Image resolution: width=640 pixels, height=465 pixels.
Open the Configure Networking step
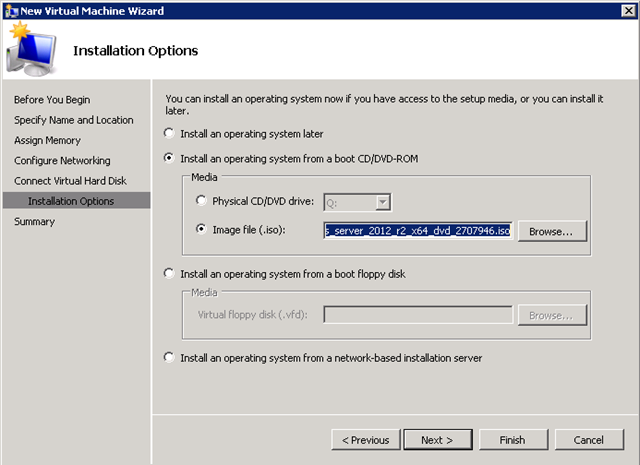point(62,160)
